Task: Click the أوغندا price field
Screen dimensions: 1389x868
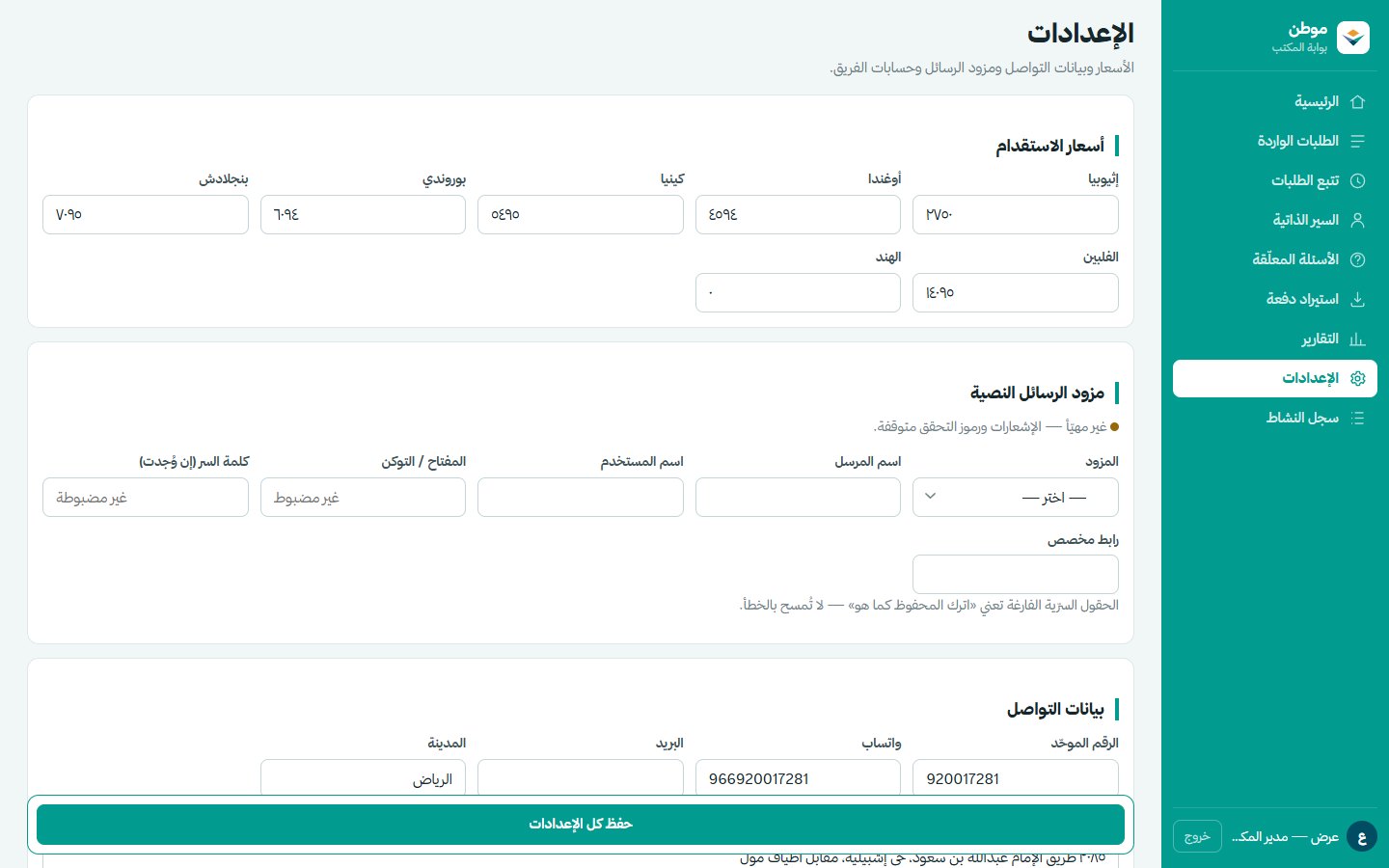Action: click(798, 214)
